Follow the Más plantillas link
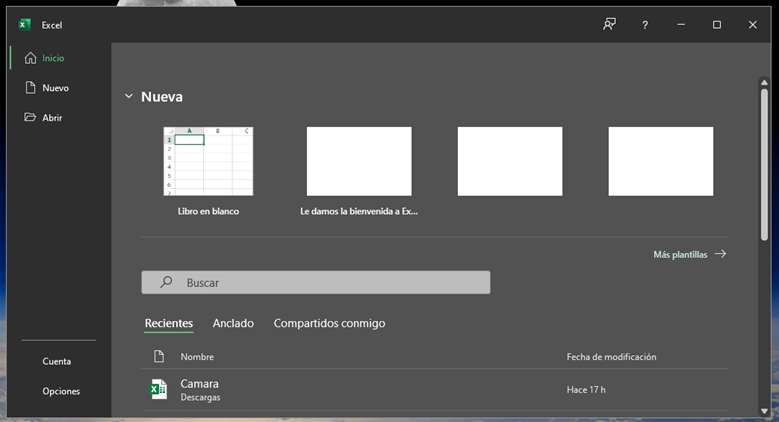 pyautogui.click(x=690, y=254)
